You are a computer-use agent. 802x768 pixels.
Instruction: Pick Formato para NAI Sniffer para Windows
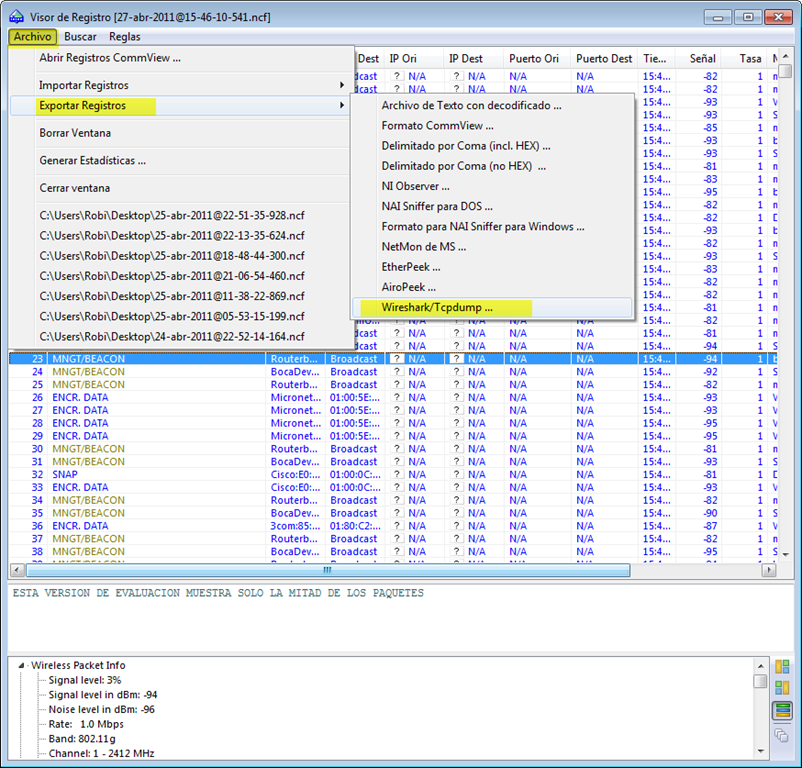(483, 227)
